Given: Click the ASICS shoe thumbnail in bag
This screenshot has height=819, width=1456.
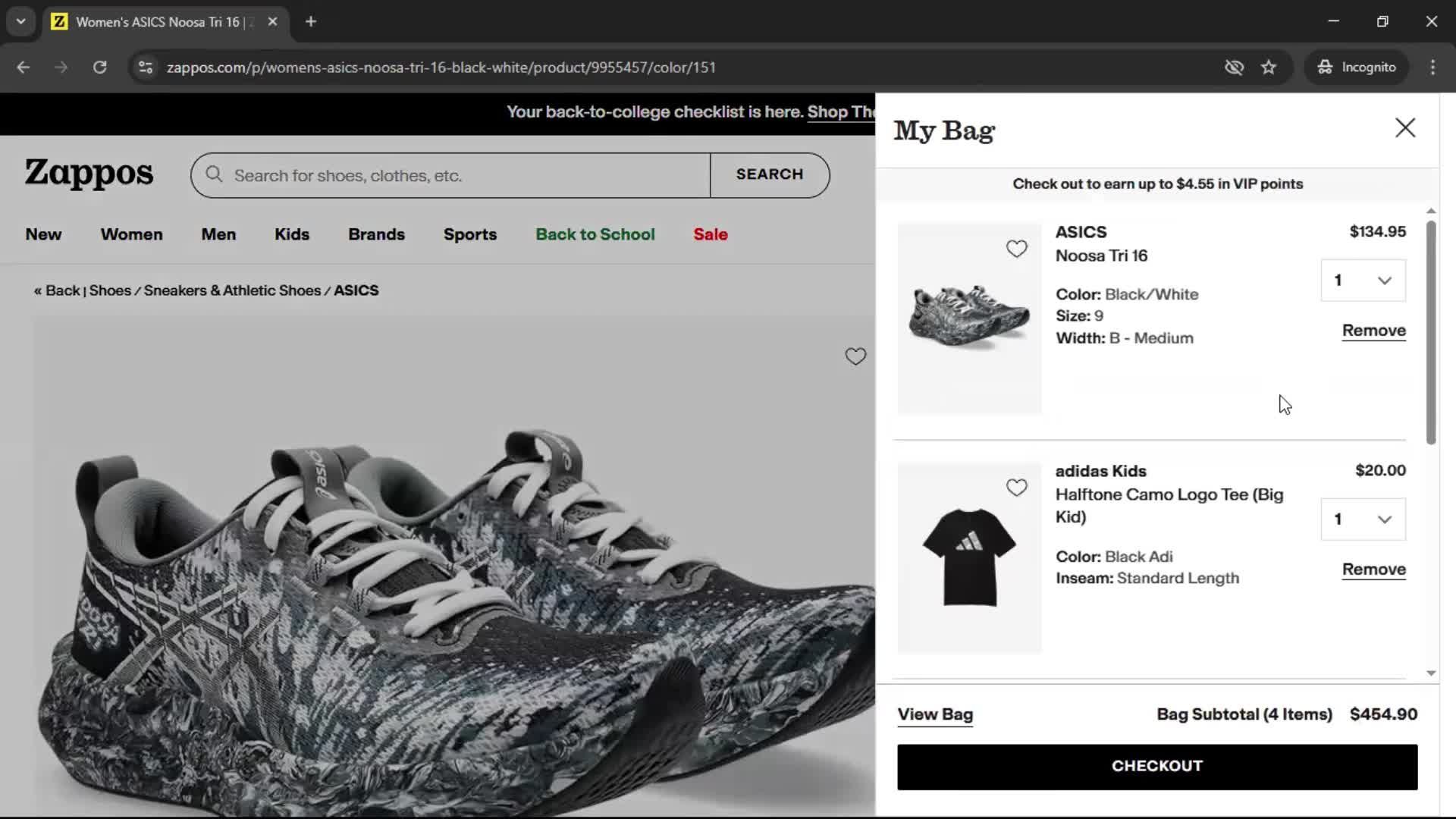Looking at the screenshot, I should (x=969, y=318).
